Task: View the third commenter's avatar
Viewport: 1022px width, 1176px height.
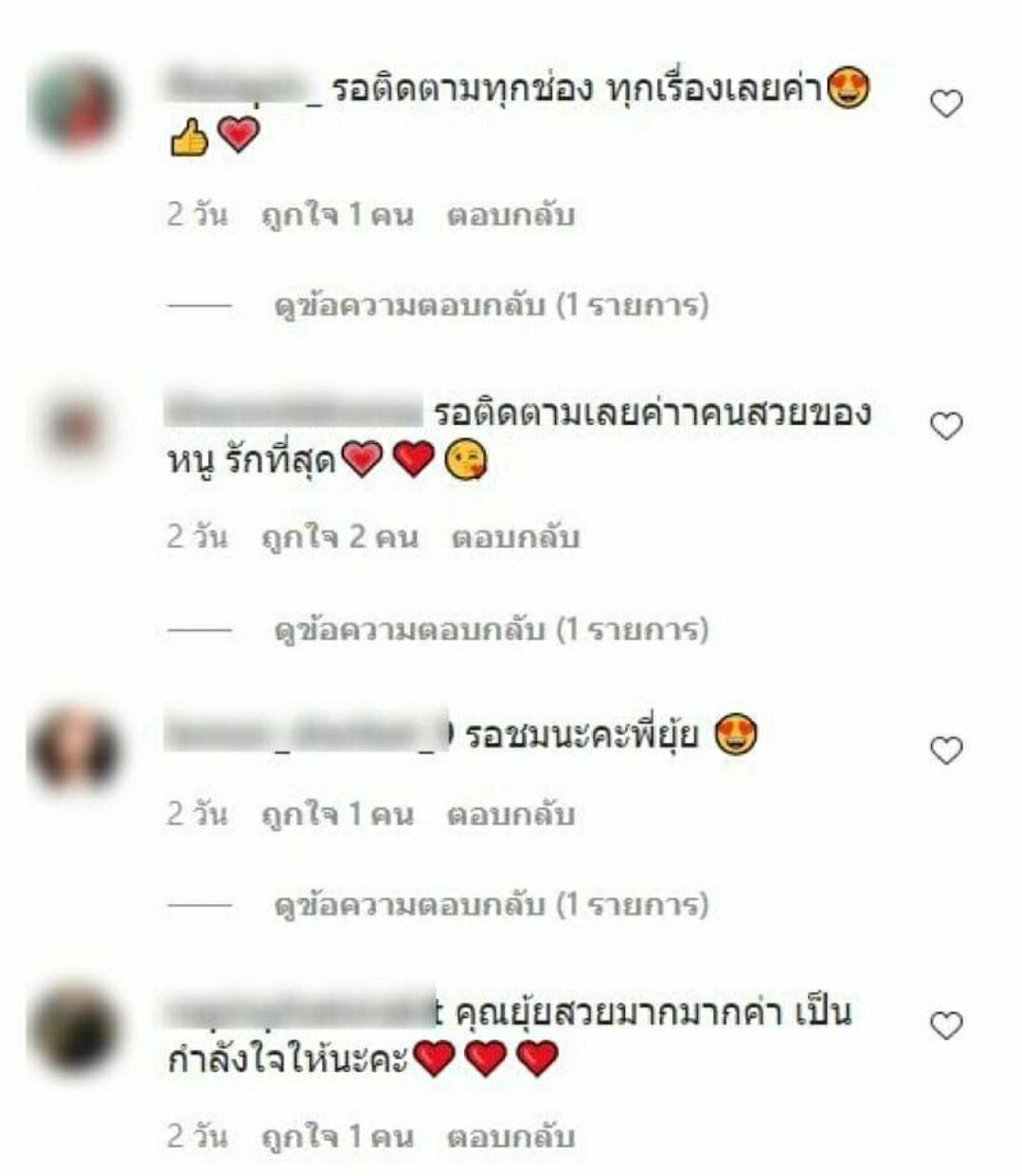Action: click(74, 751)
